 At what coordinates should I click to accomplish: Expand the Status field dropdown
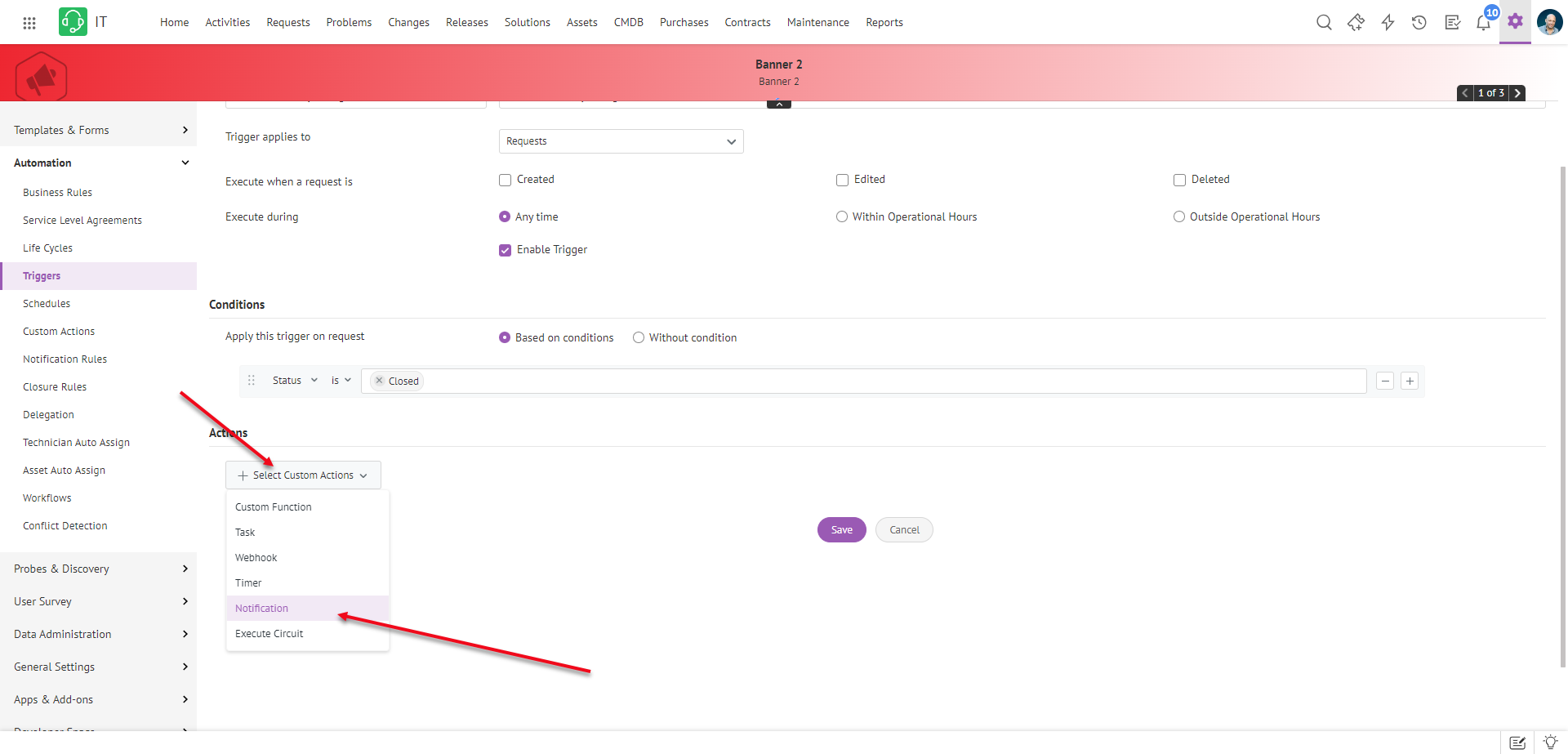295,381
